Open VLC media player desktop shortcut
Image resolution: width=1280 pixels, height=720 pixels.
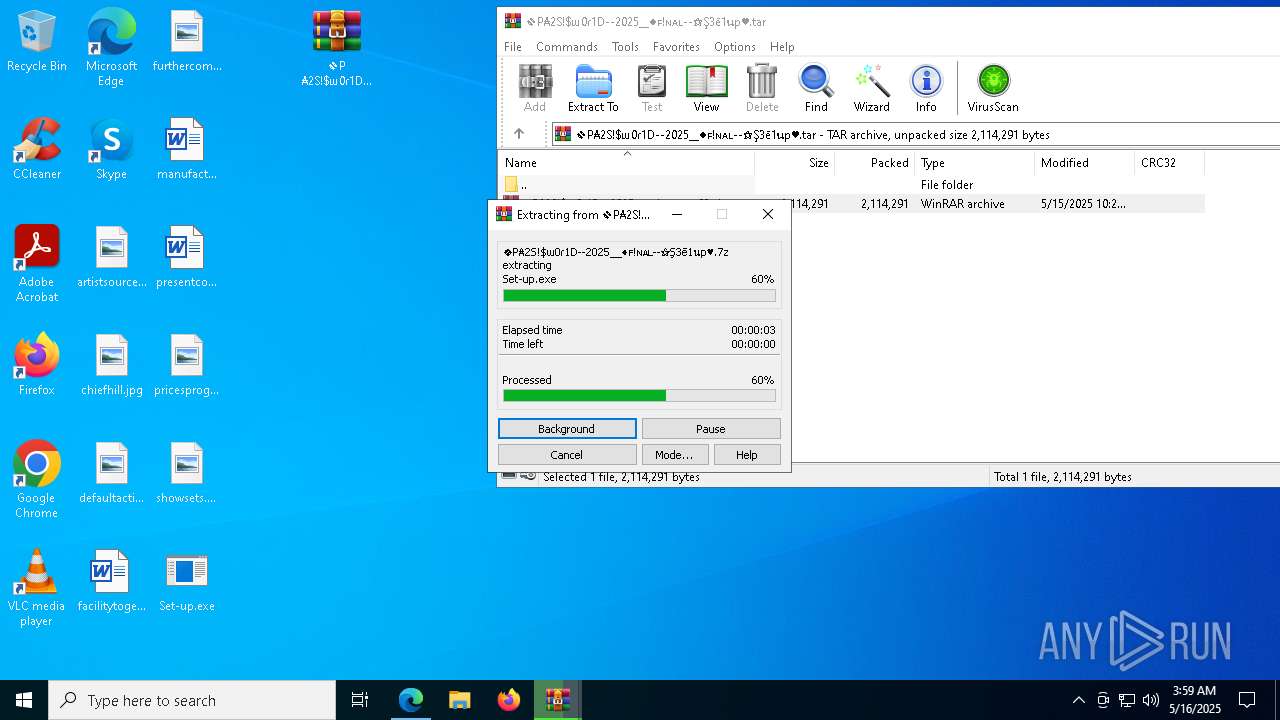pyautogui.click(x=37, y=588)
